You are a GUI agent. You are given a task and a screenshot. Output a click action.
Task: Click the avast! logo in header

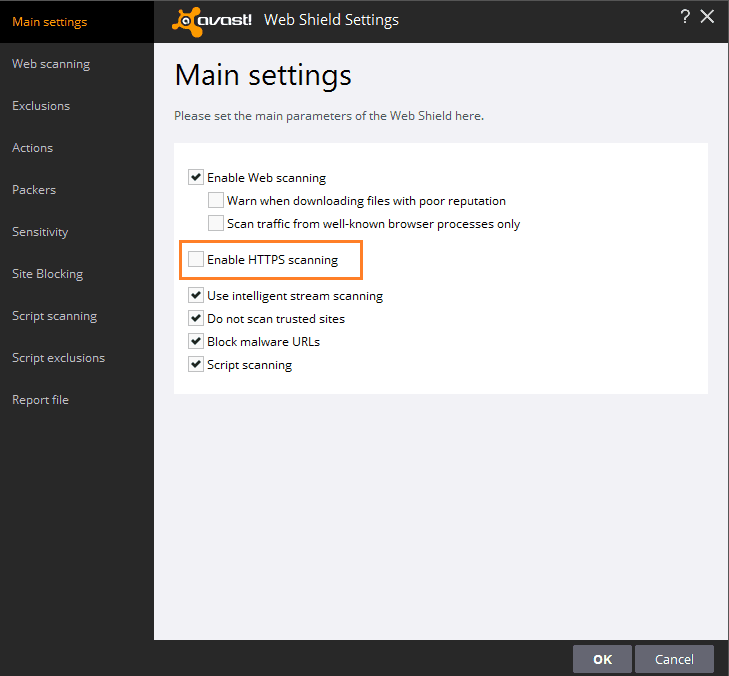click(212, 21)
